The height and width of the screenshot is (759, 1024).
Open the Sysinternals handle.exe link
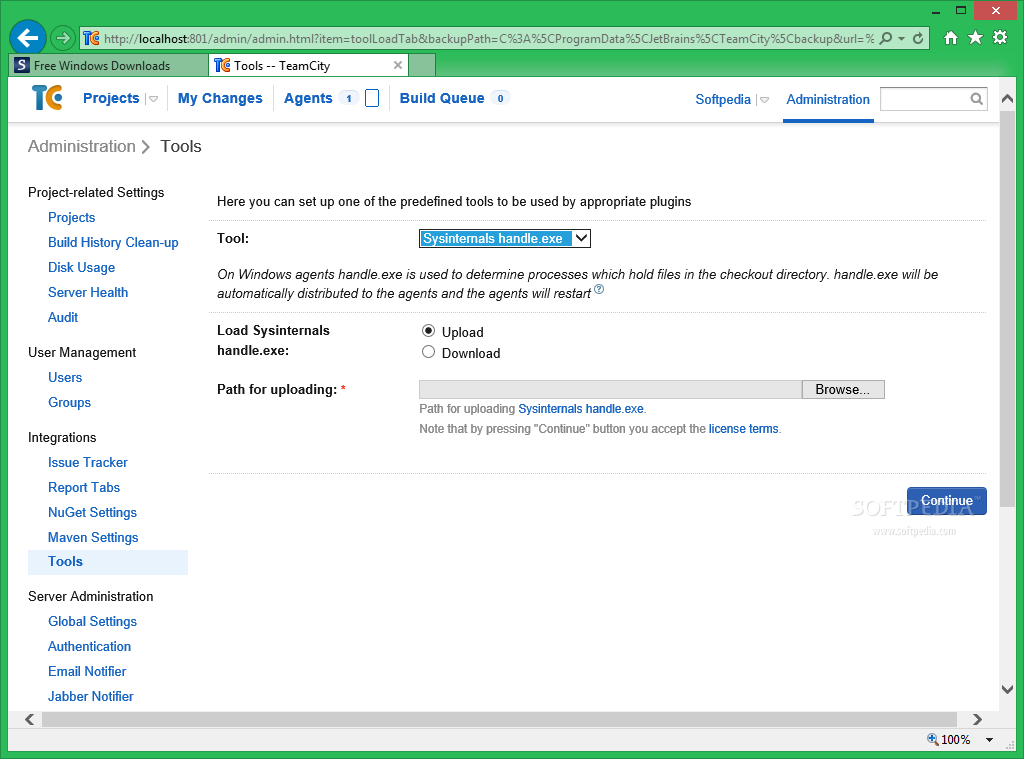point(581,409)
